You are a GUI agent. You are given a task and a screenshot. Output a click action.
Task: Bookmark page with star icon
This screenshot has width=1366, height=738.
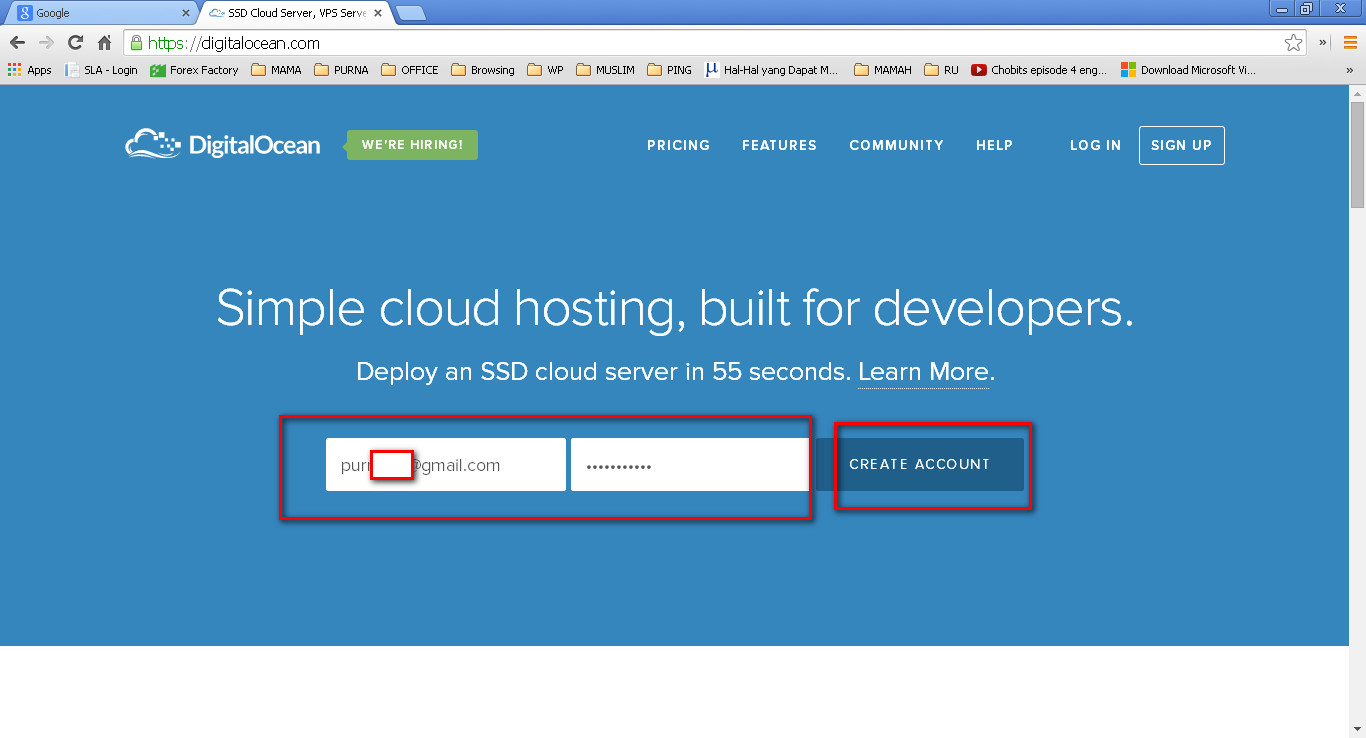1293,43
